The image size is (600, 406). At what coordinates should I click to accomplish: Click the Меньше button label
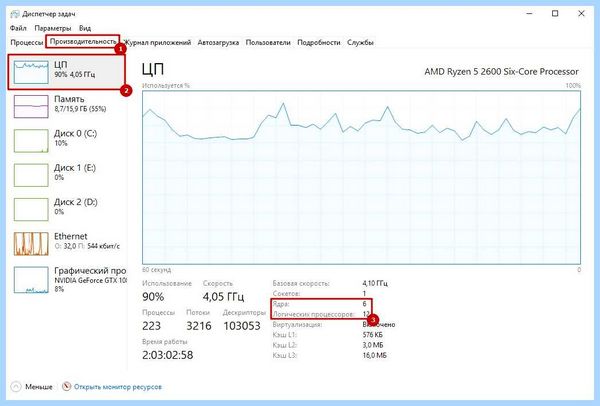(39, 387)
